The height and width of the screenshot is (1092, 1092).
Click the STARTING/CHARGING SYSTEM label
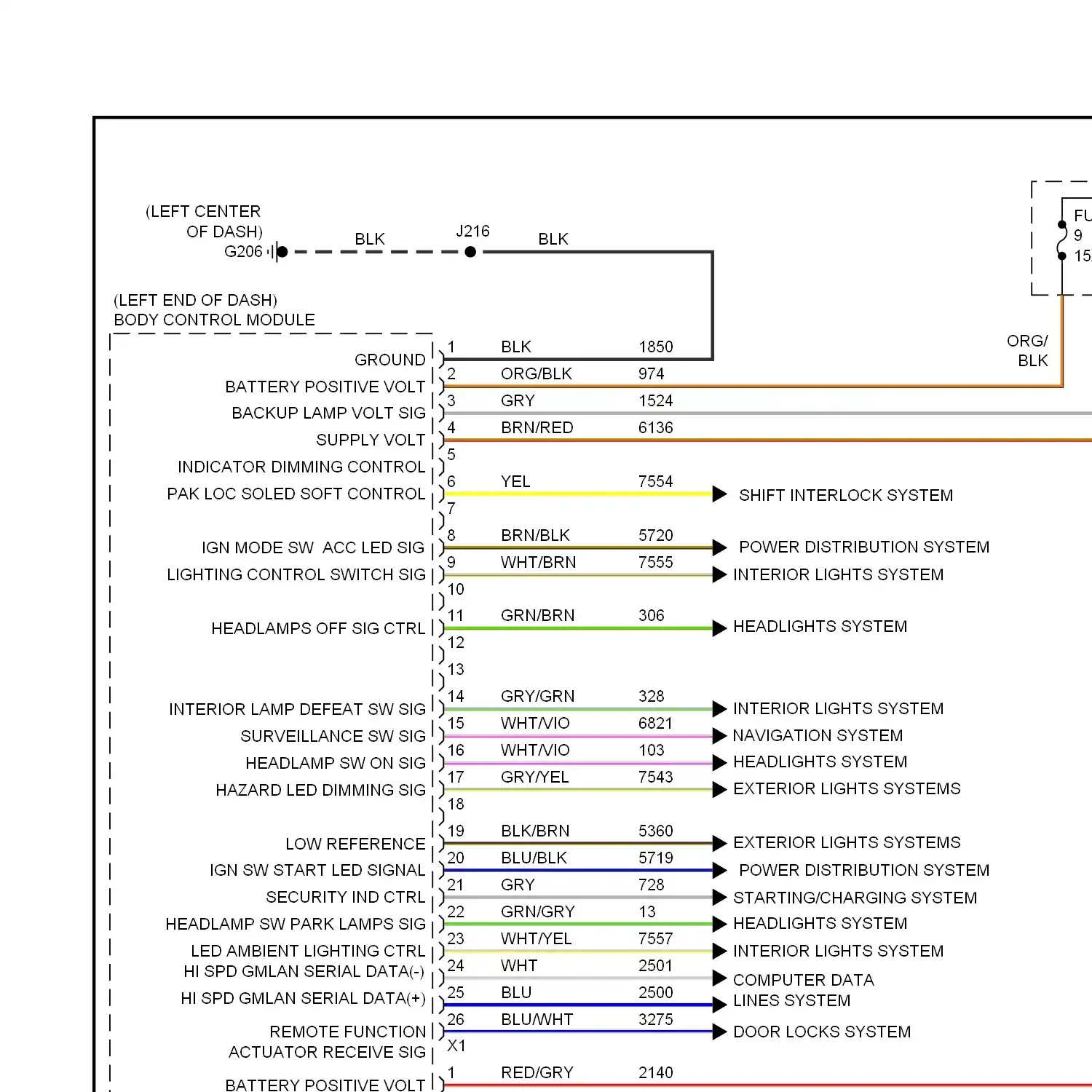click(x=855, y=898)
